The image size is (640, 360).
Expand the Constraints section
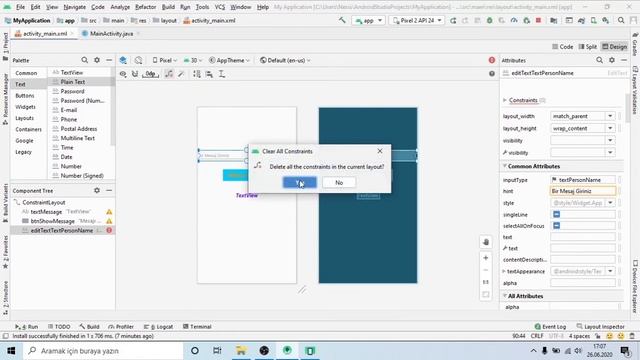pos(505,100)
